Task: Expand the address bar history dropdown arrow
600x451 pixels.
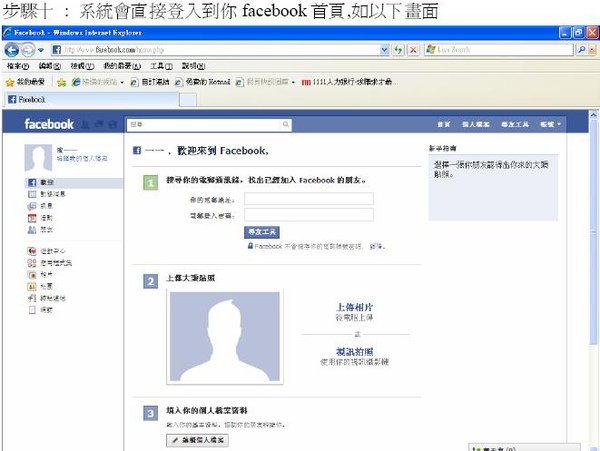Action: [x=385, y=50]
